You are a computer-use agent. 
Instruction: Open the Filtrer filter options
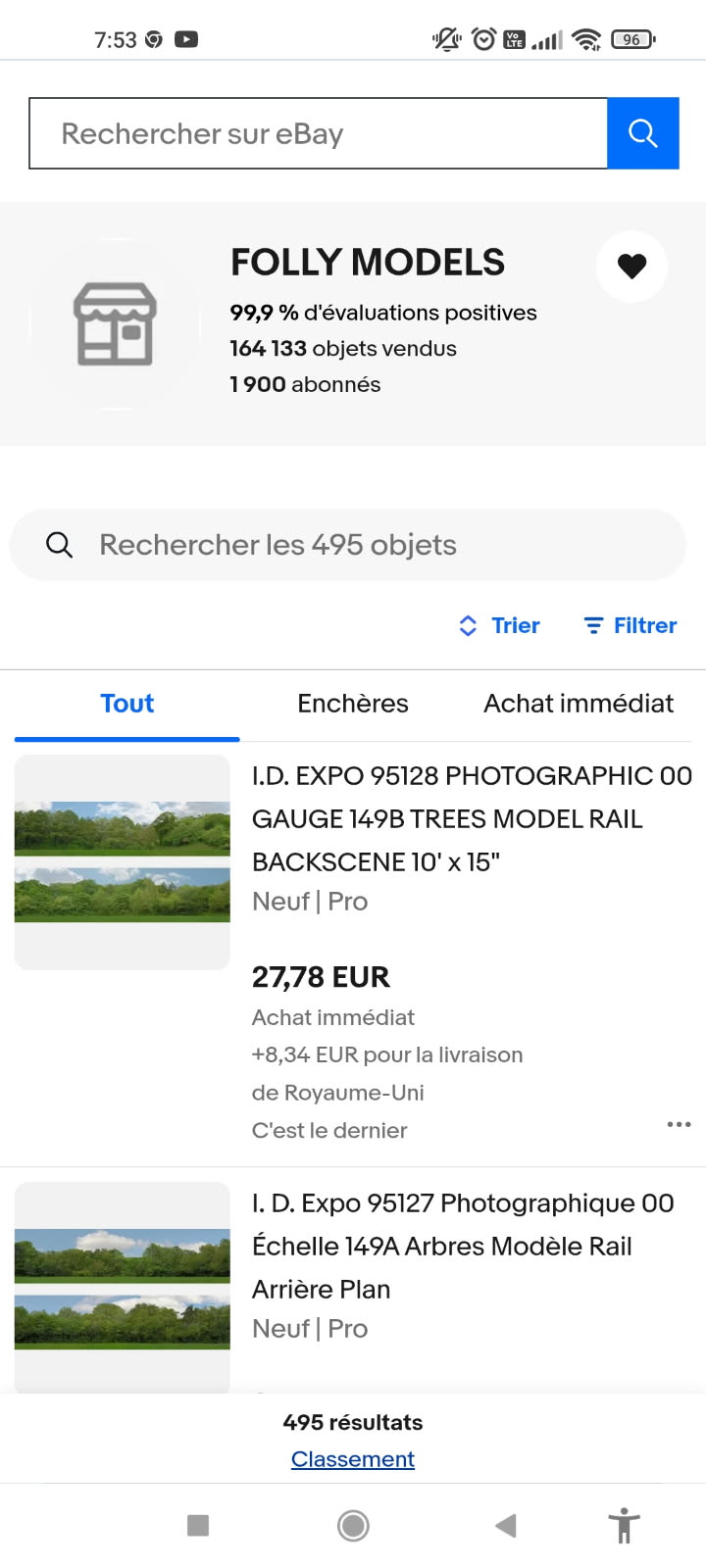click(x=630, y=625)
